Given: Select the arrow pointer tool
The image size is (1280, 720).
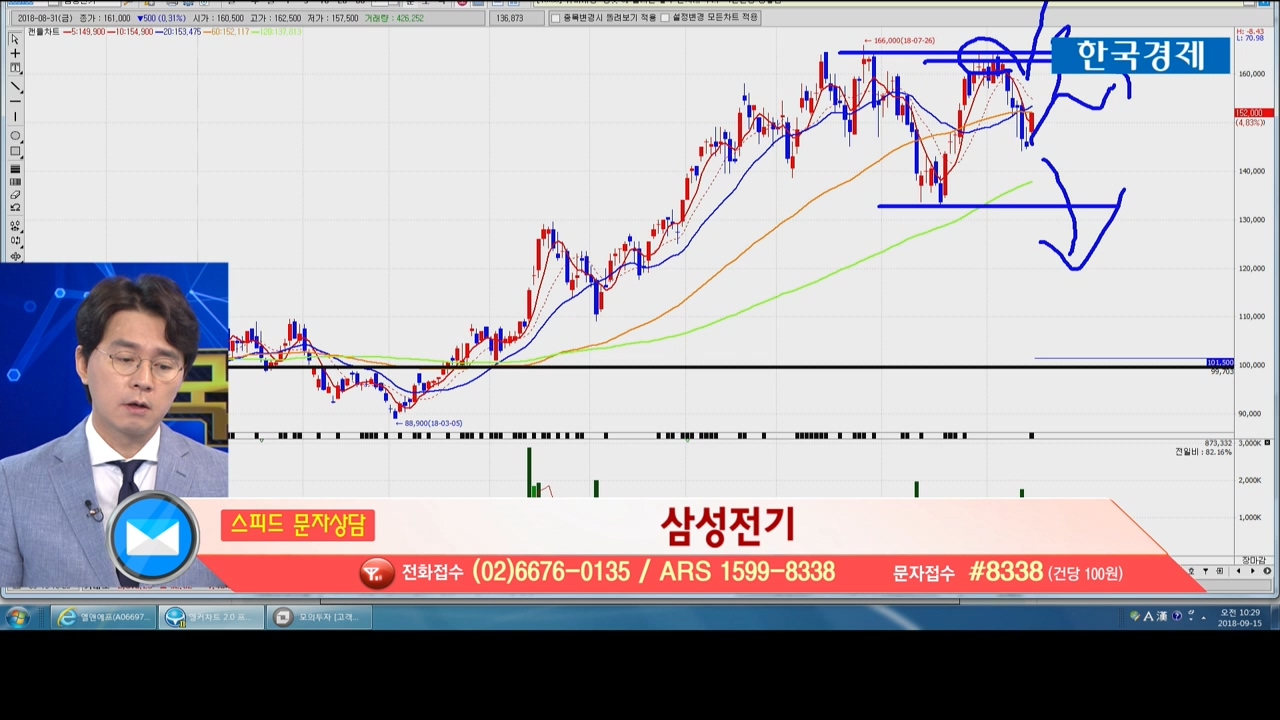Looking at the screenshot, I should tap(15, 39).
